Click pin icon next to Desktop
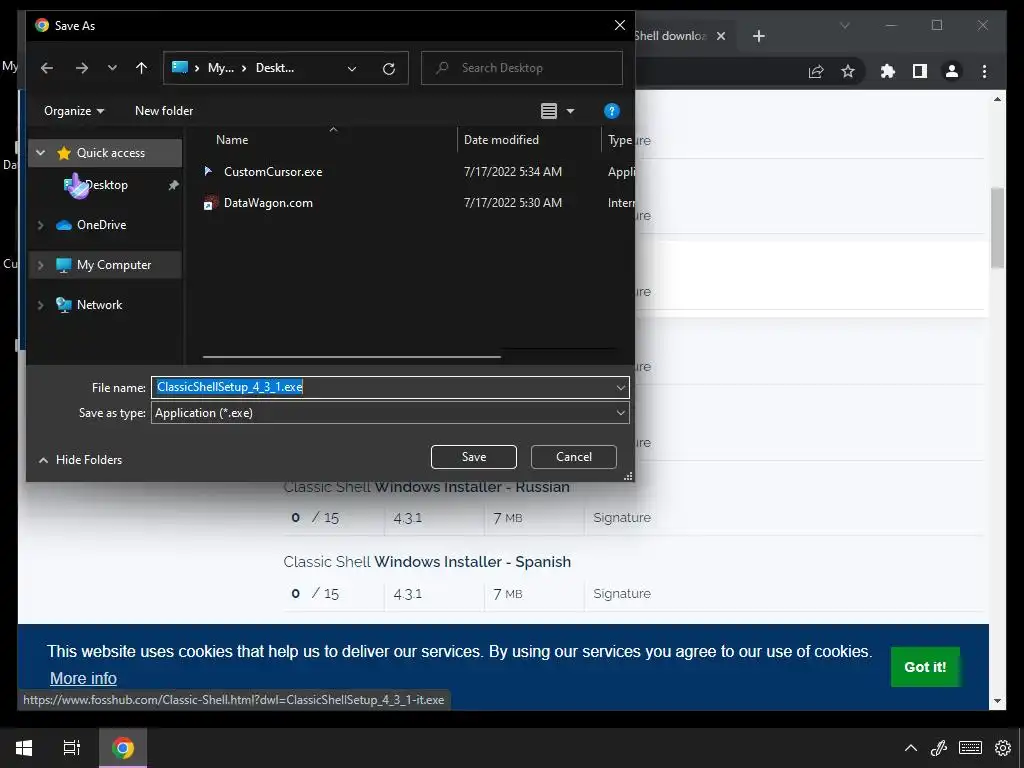 (173, 185)
